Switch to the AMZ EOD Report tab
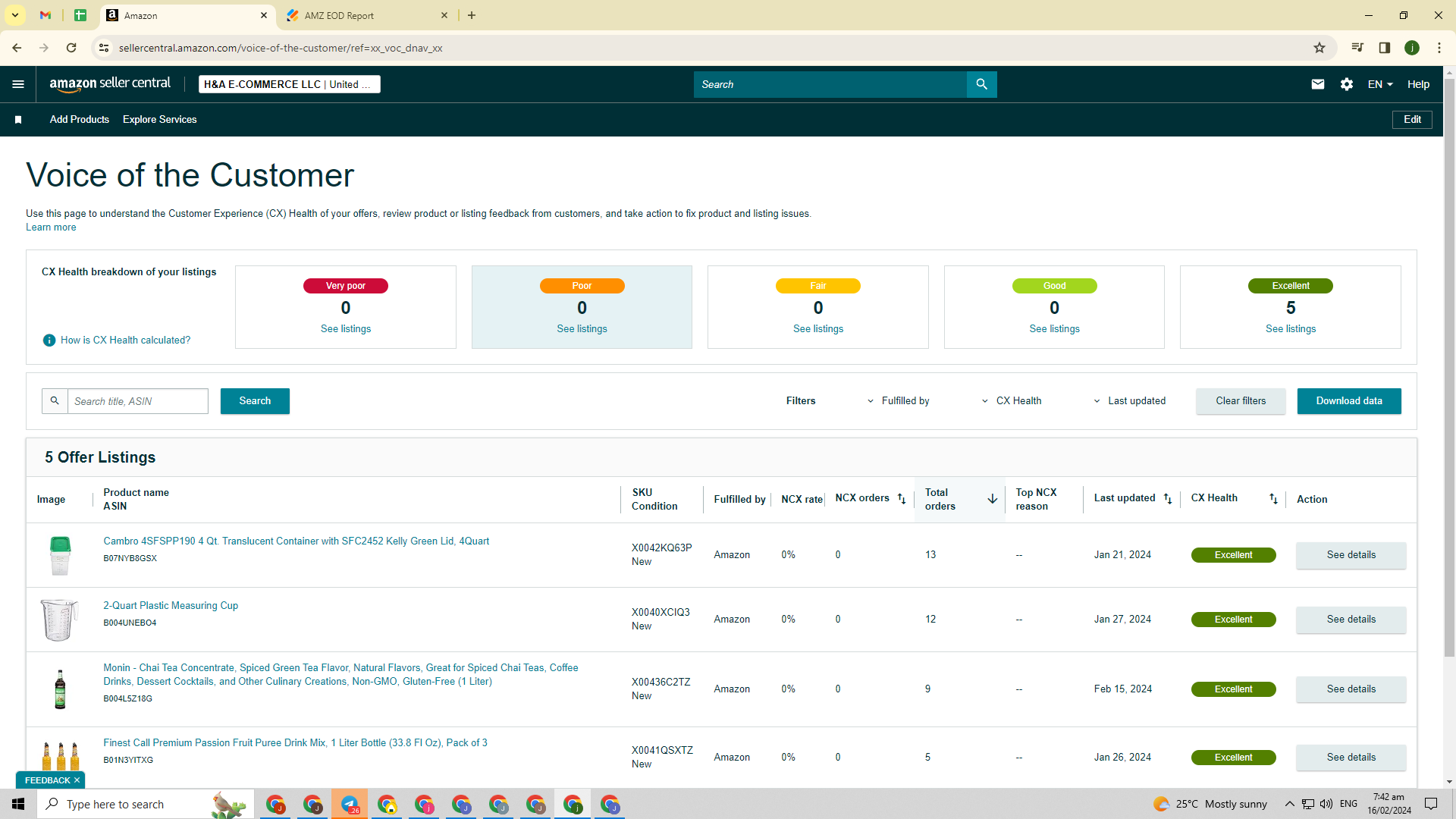Image resolution: width=1456 pixels, height=819 pixels. 367,15
